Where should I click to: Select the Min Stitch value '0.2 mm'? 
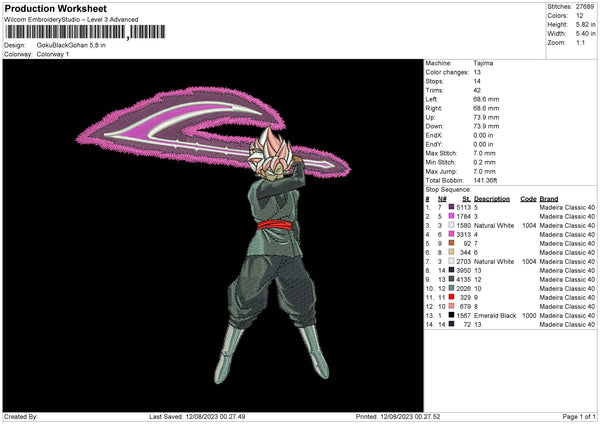click(484, 162)
